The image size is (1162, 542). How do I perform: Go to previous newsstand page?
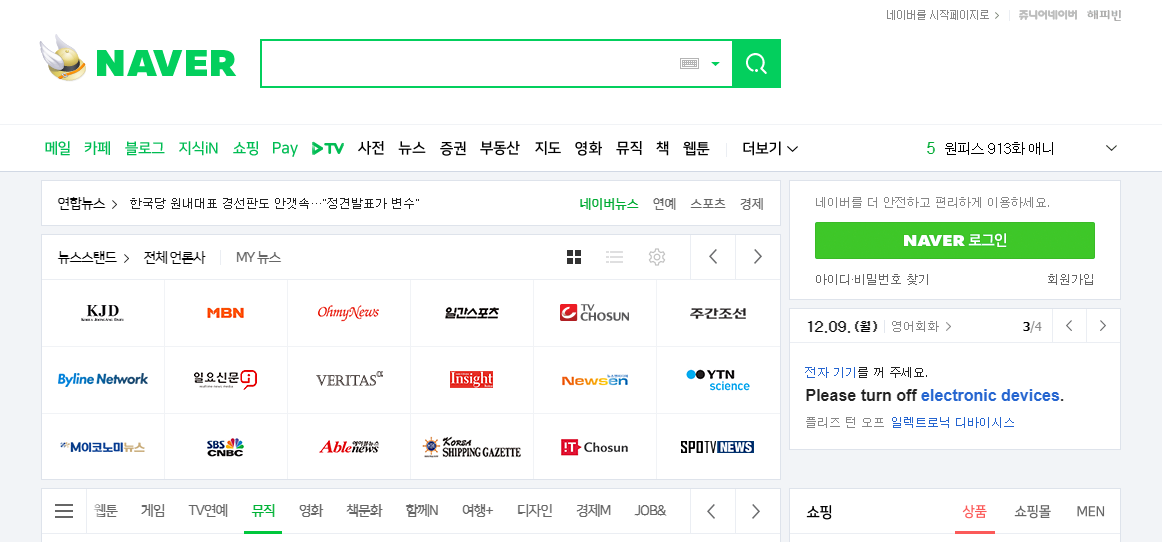(713, 257)
